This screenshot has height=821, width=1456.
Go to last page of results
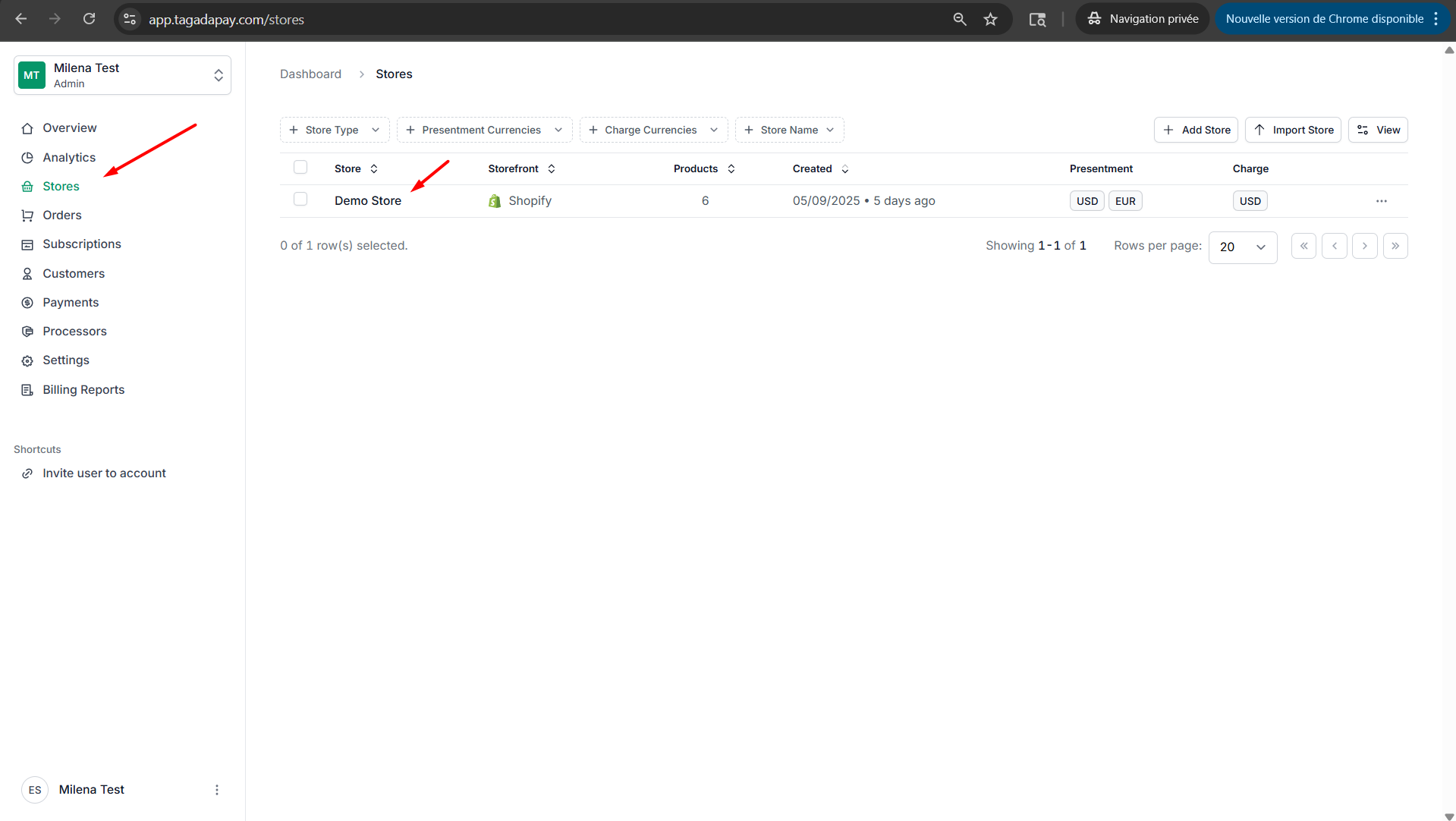pos(1395,246)
